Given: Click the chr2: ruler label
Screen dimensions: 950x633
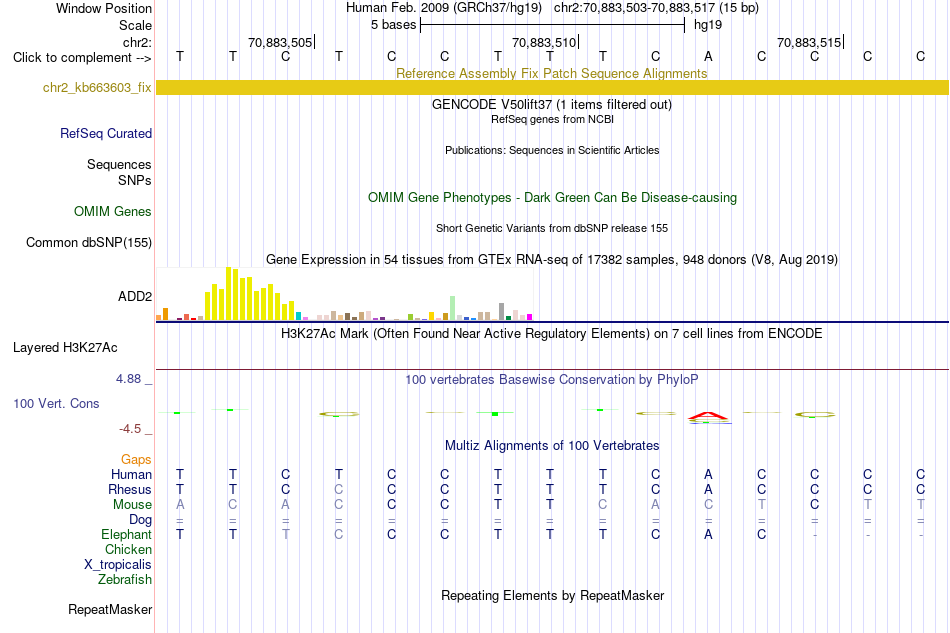Looking at the screenshot, I should pos(137,42).
